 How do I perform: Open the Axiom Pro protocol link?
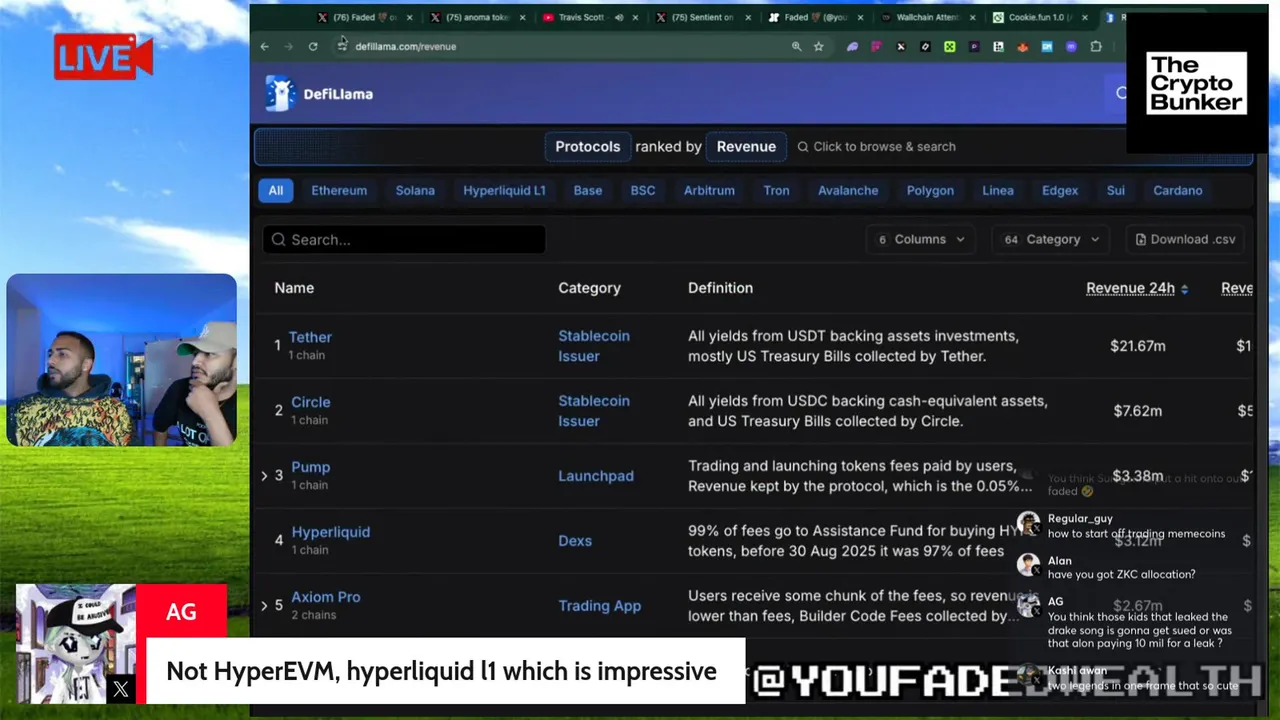click(326, 597)
